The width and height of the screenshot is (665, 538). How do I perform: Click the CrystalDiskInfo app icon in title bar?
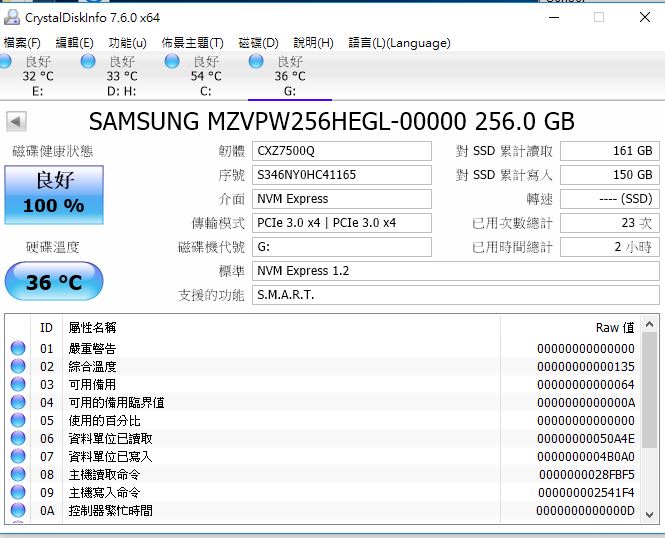coord(11,17)
